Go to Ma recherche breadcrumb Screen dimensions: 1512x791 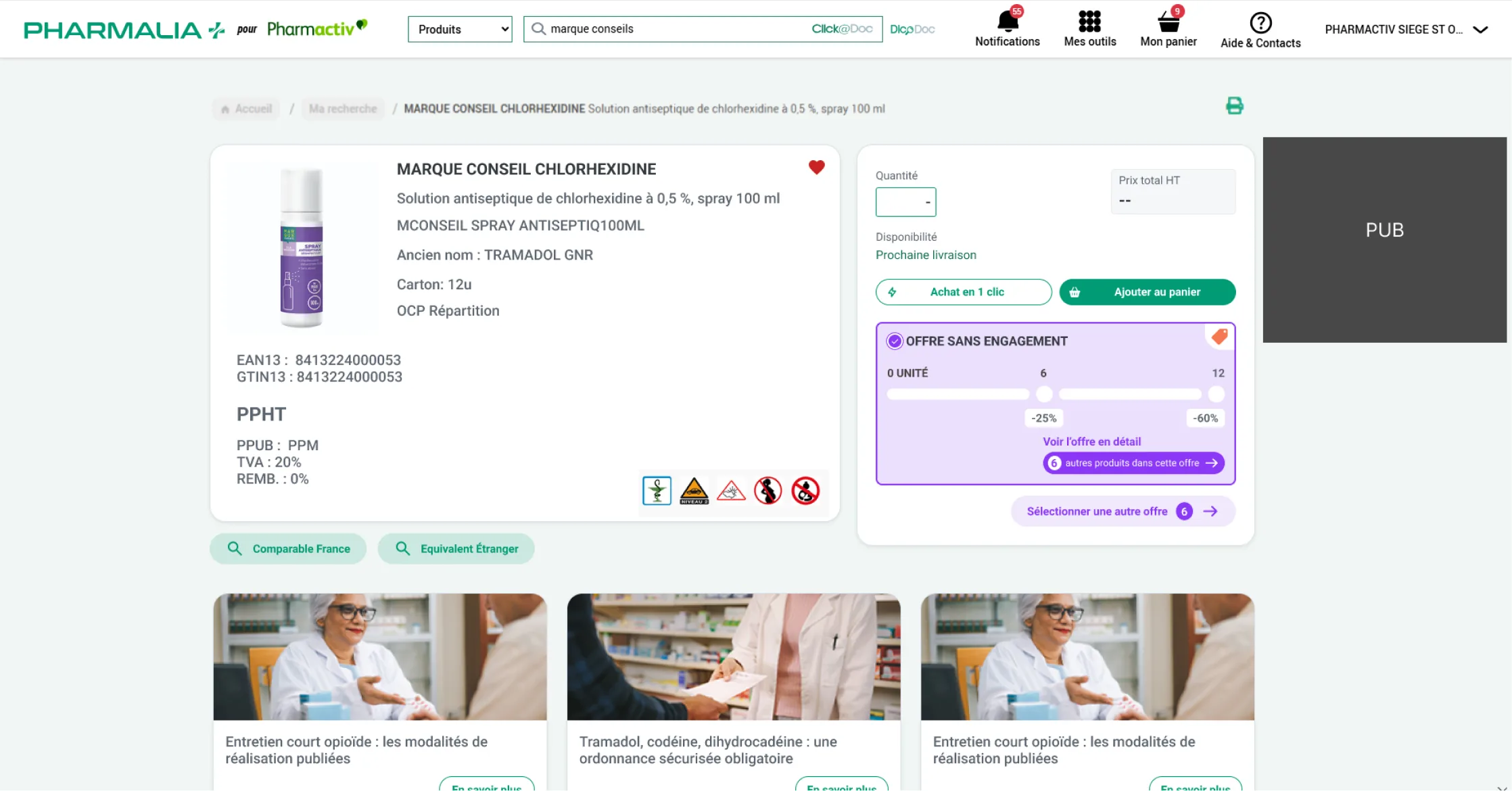(x=343, y=109)
